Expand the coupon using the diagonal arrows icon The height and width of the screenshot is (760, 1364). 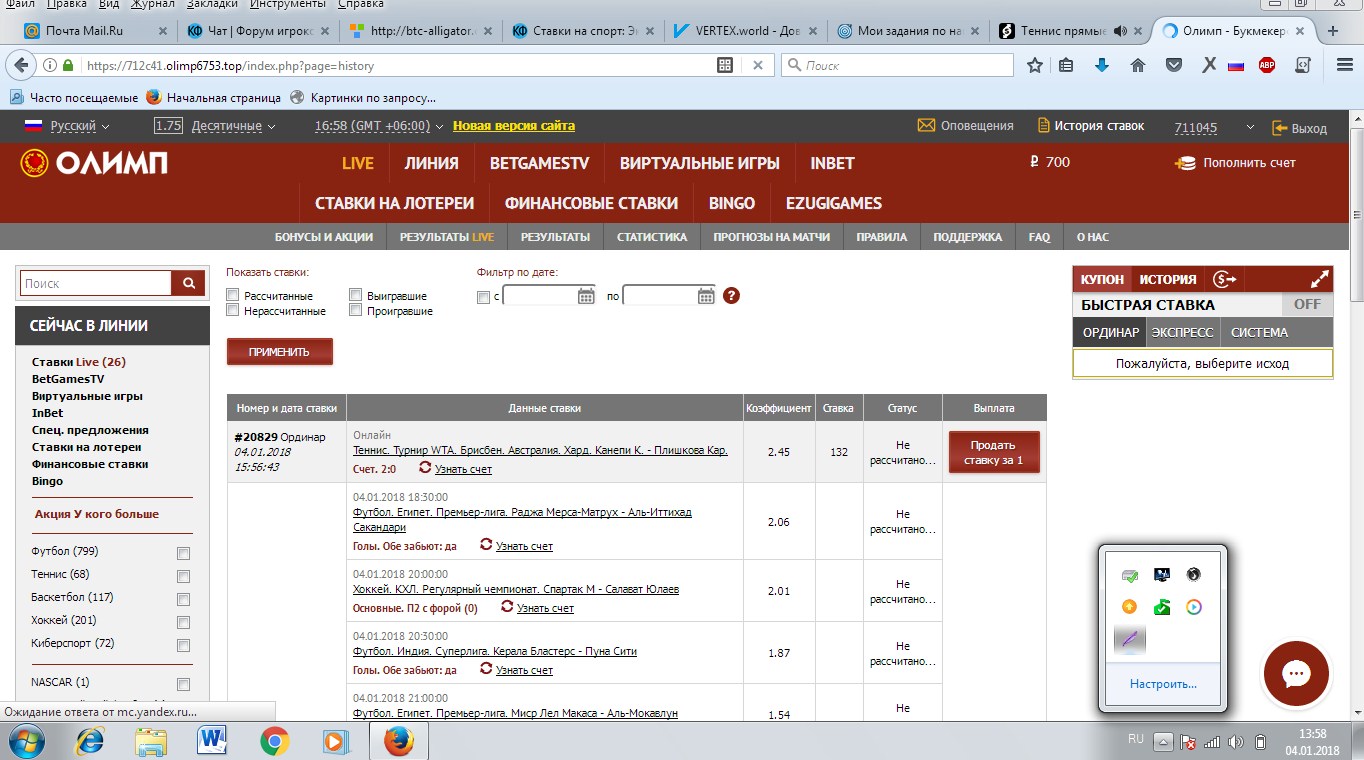click(x=1318, y=280)
